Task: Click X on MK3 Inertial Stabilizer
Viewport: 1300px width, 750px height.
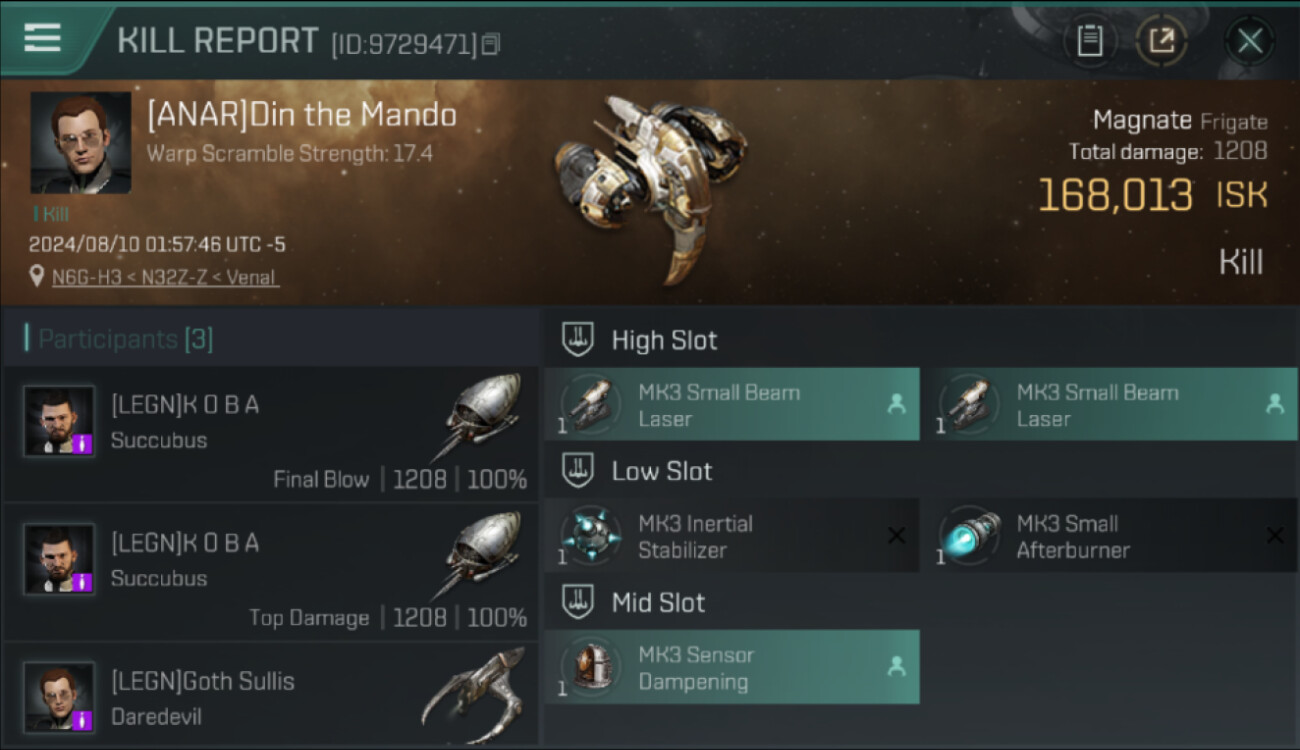Action: click(x=896, y=536)
